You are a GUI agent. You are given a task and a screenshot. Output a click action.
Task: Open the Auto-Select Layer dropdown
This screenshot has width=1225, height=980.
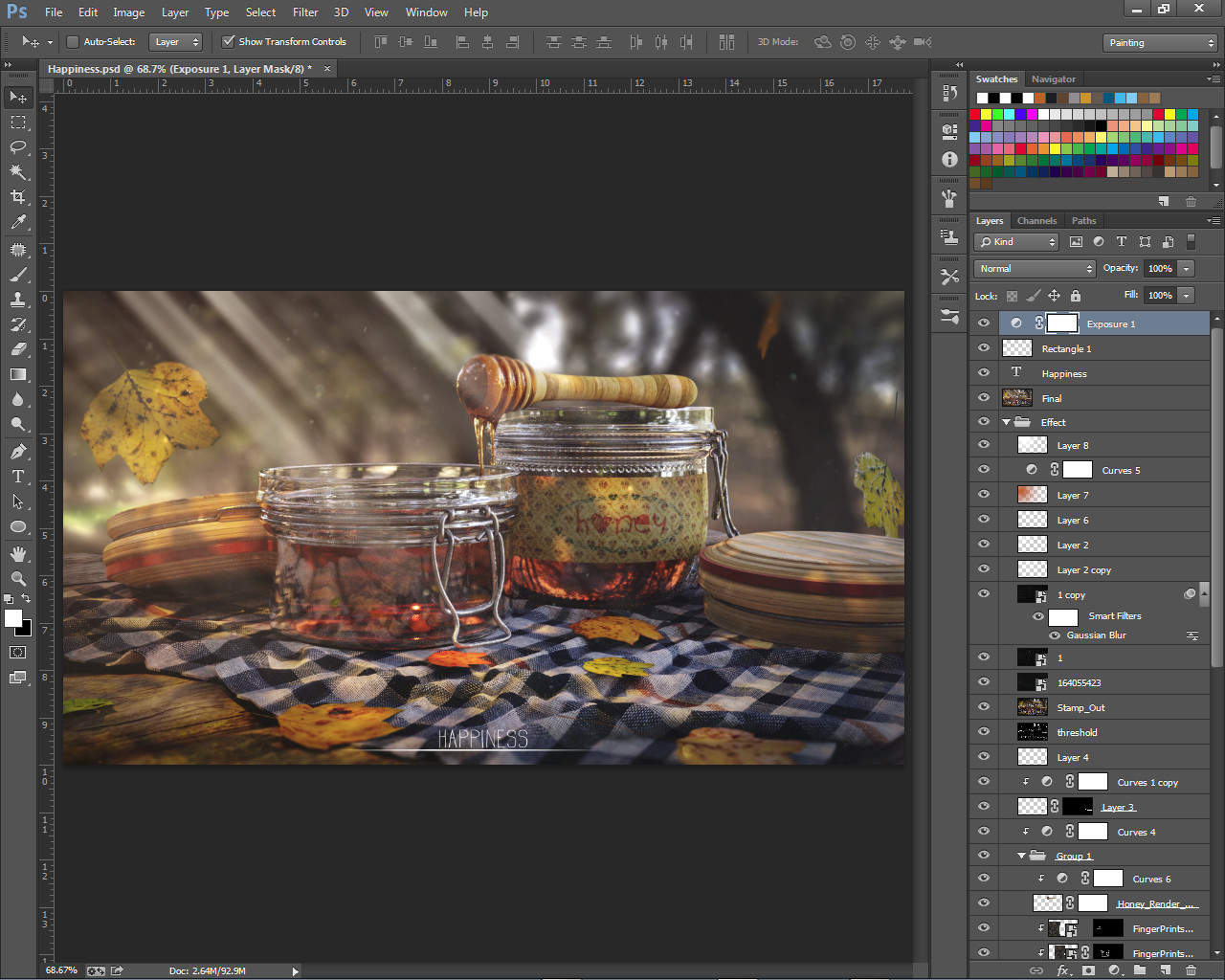click(x=177, y=42)
